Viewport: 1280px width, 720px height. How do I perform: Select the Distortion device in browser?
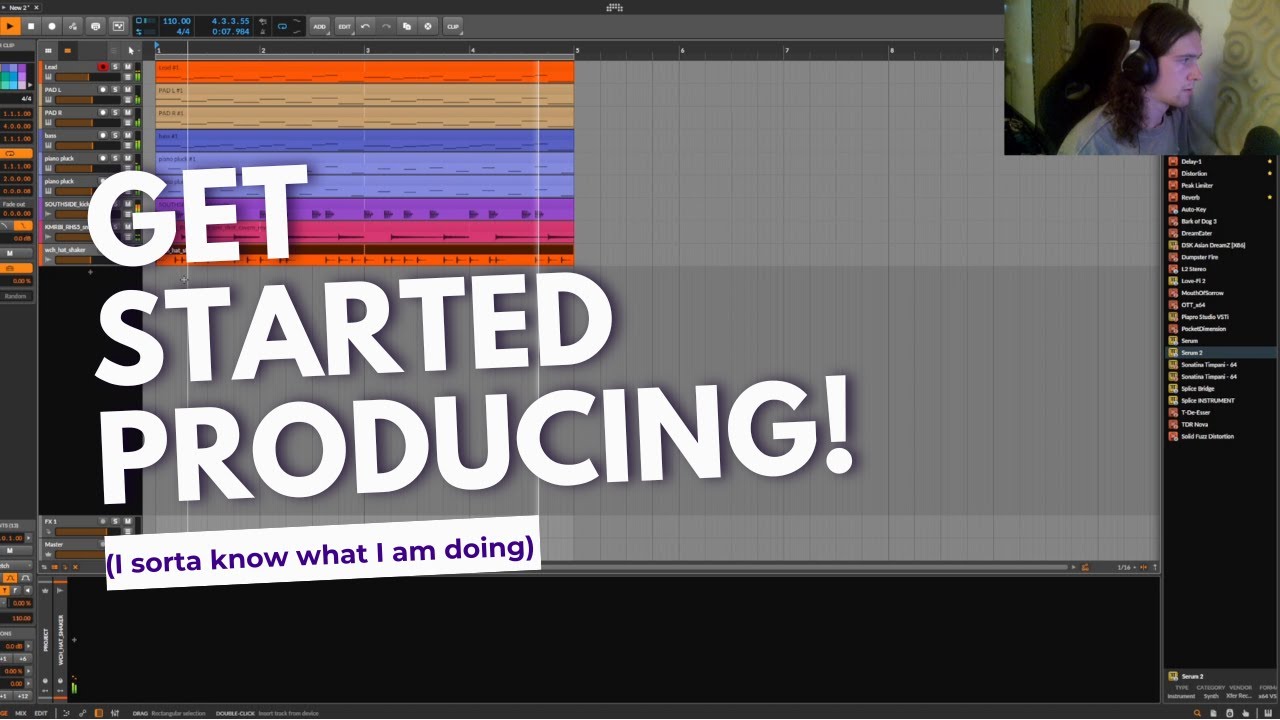[1220, 173]
